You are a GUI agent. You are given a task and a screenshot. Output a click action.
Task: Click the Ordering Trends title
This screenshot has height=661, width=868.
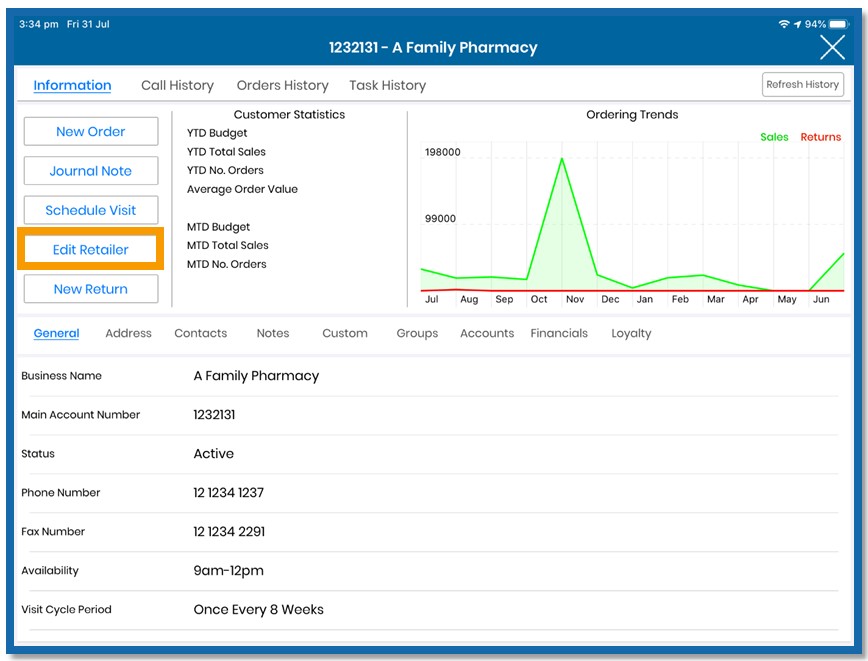click(632, 115)
